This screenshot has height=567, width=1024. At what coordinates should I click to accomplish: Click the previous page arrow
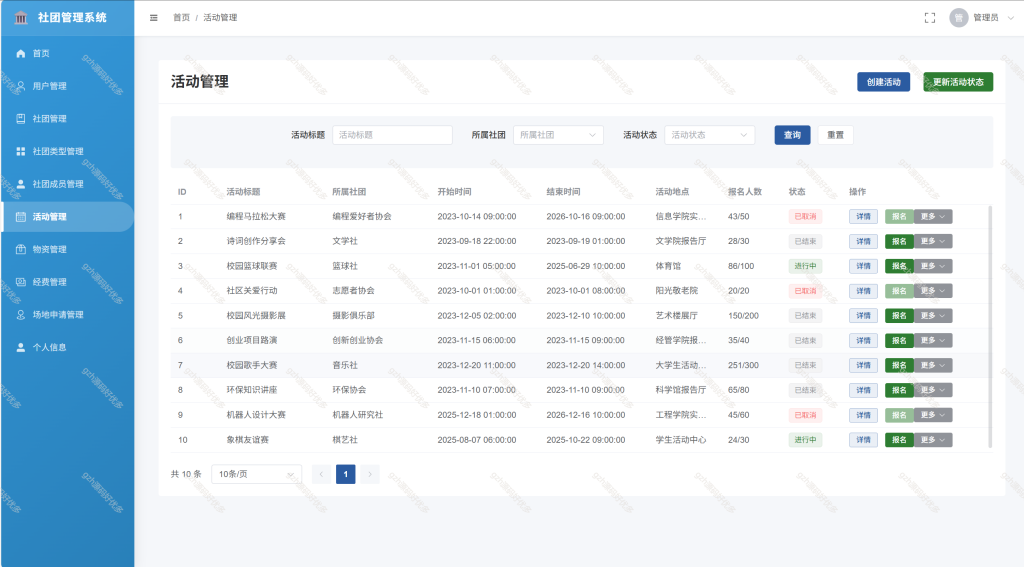[321, 474]
